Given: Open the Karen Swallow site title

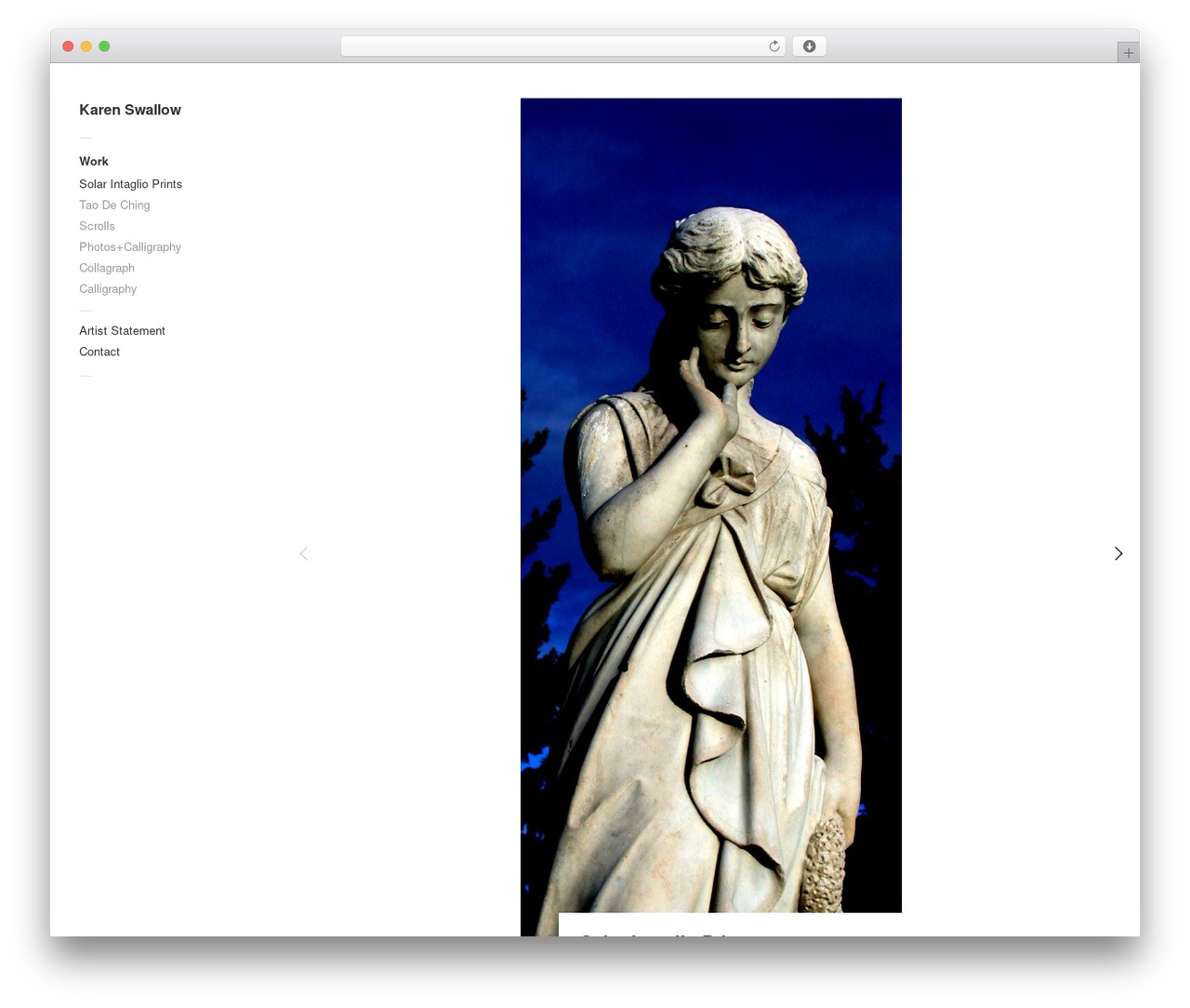Looking at the screenshot, I should click(x=130, y=110).
